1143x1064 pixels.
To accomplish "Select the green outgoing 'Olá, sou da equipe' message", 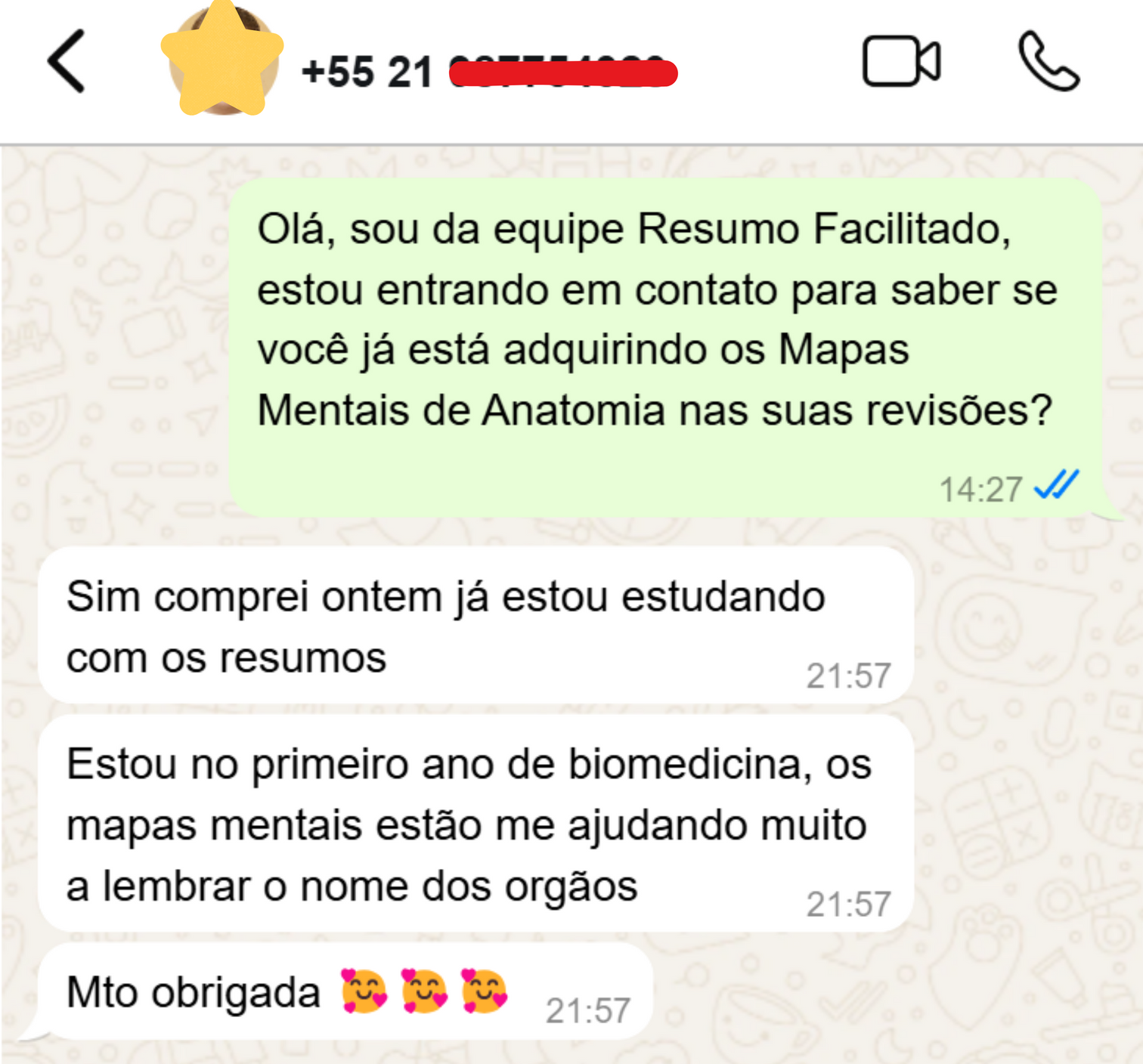I will pos(666,348).
